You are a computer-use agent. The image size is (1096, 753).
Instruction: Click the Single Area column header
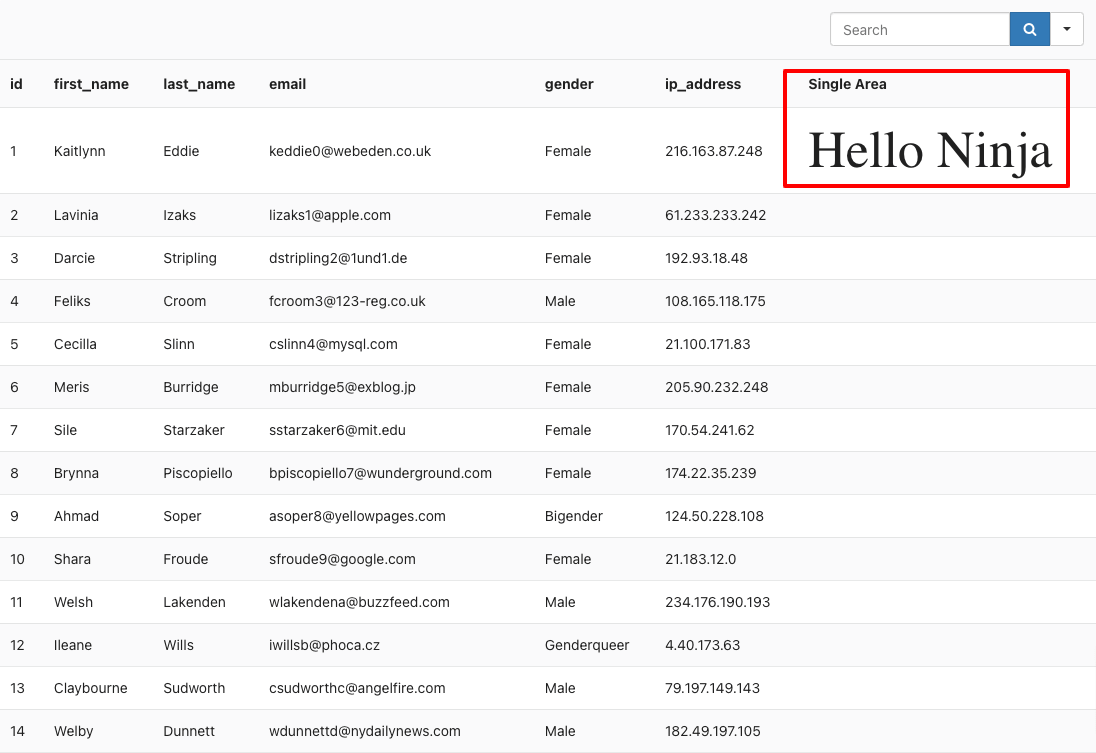point(847,84)
